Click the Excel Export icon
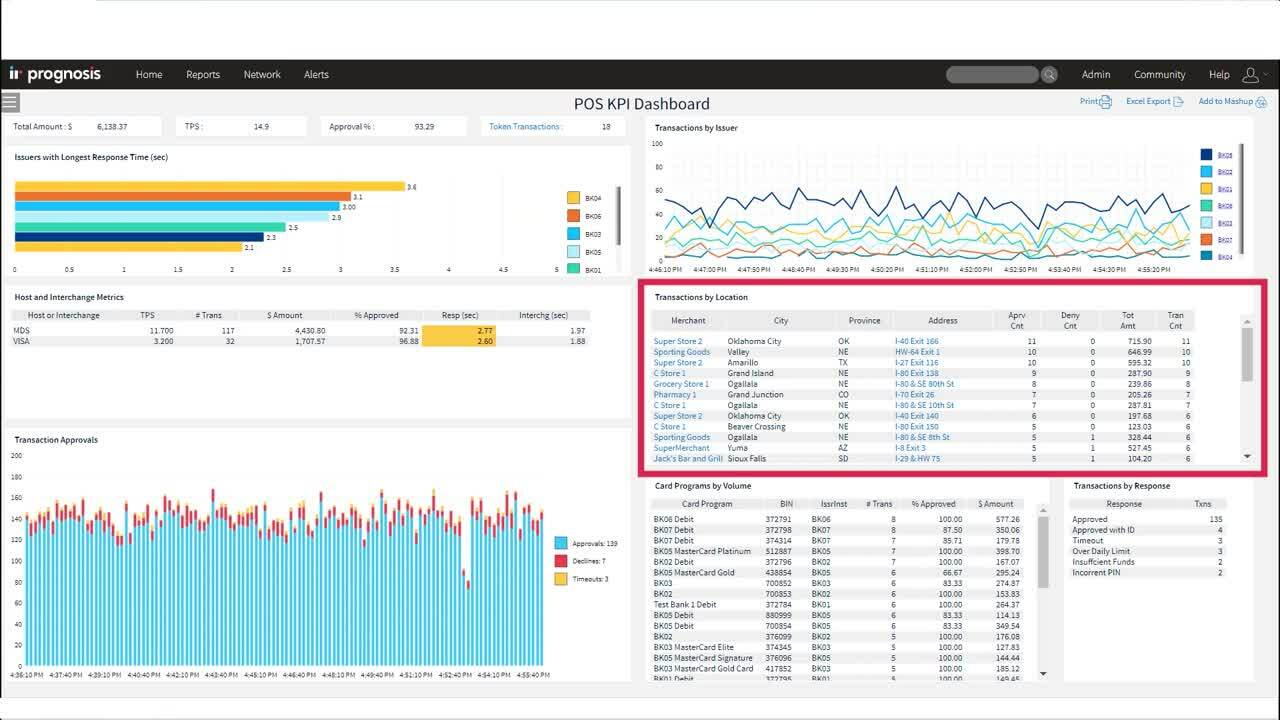The width and height of the screenshot is (1280, 720). point(1178,102)
